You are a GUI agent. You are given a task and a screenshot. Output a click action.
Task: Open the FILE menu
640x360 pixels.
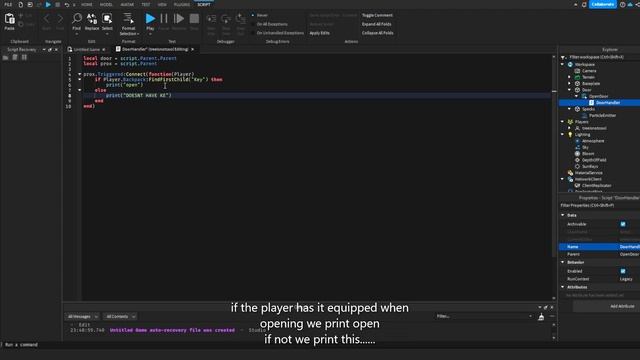pos(8,4)
